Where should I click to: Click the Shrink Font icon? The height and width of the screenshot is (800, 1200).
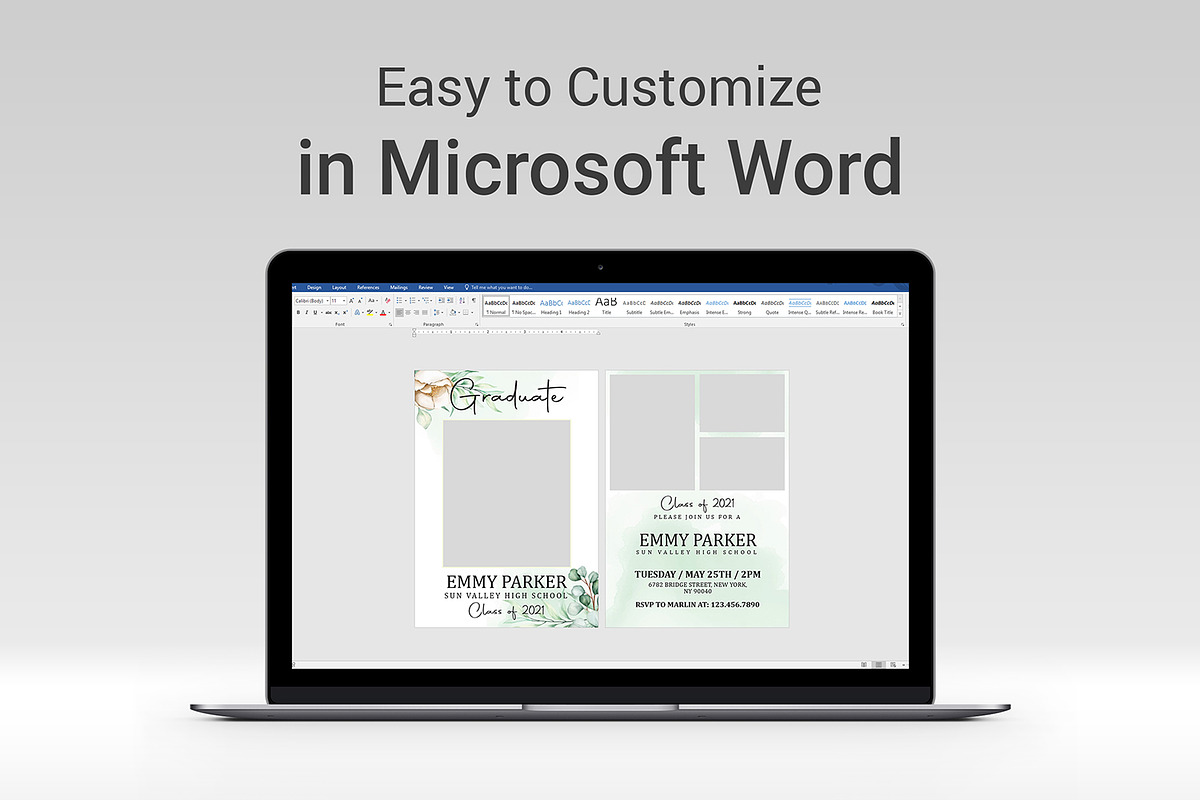click(x=360, y=301)
